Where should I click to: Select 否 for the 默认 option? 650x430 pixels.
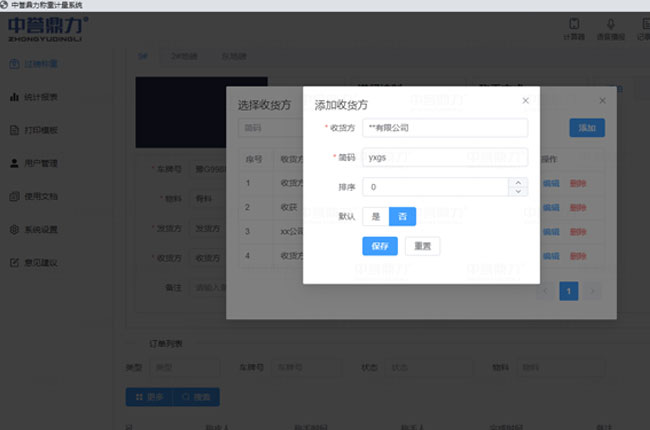pos(402,216)
